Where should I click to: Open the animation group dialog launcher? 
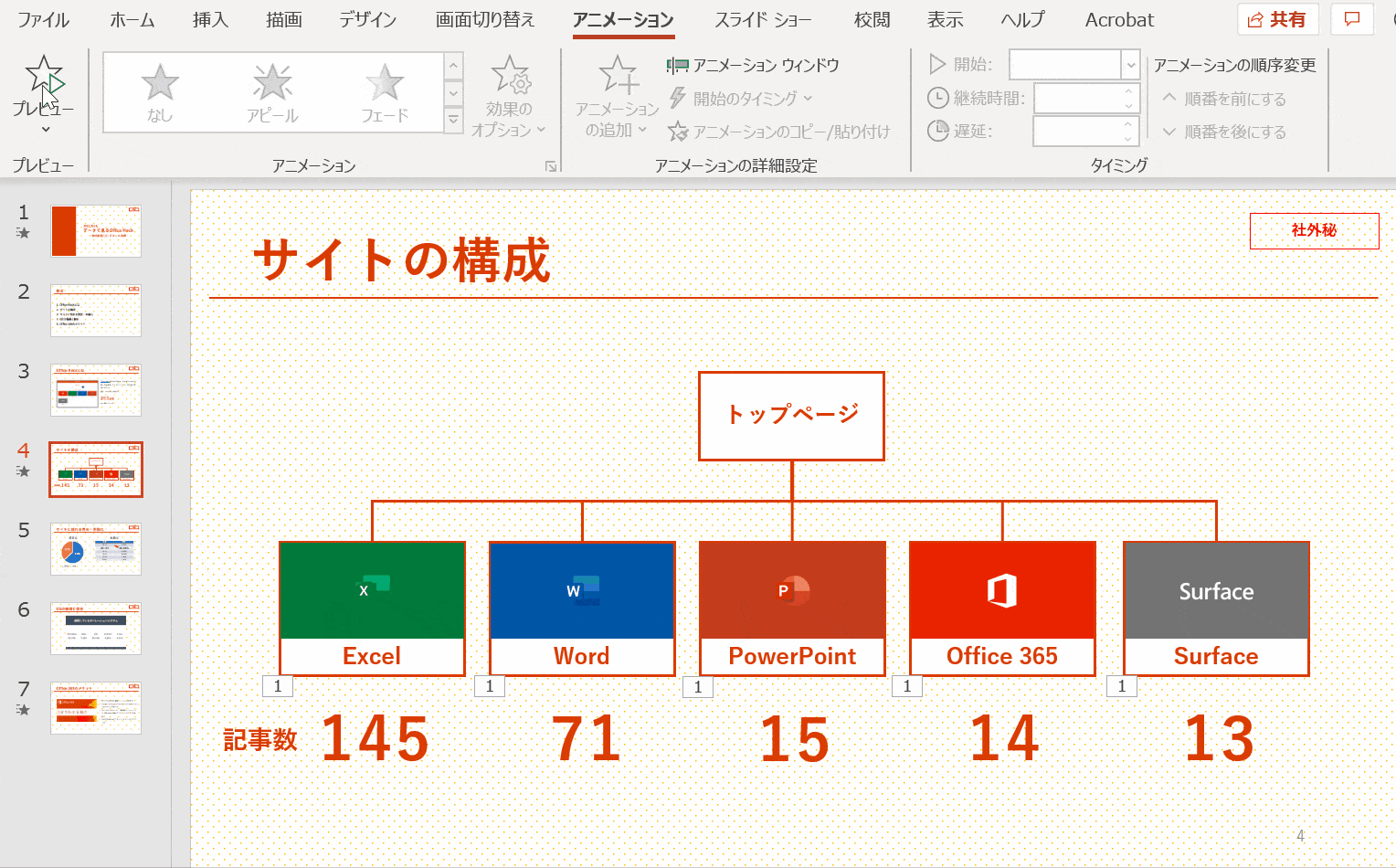click(551, 166)
